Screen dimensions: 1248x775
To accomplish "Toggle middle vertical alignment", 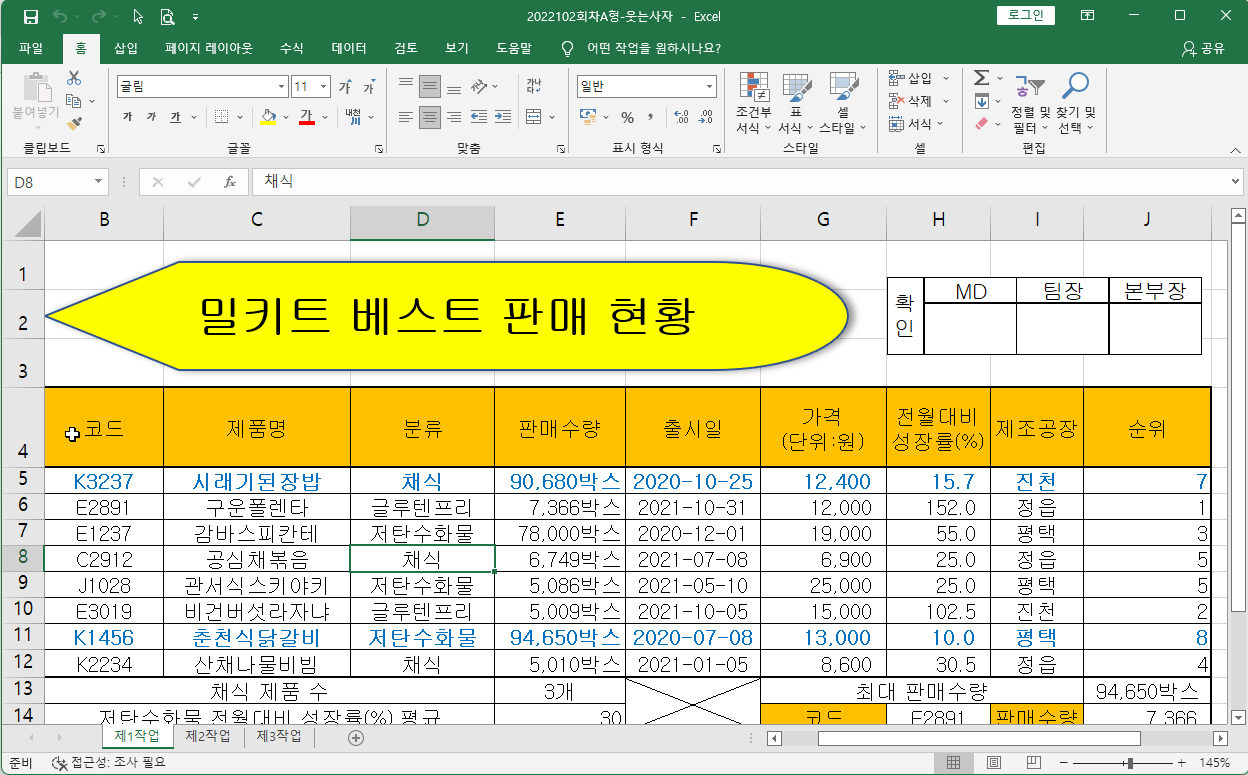I will point(429,87).
